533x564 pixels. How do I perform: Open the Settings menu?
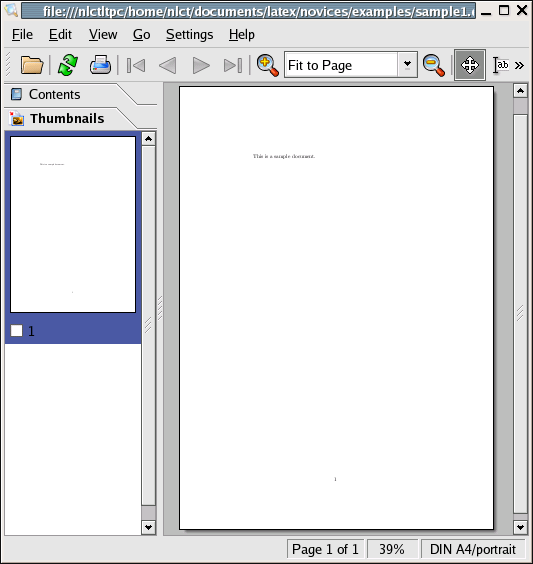190,35
